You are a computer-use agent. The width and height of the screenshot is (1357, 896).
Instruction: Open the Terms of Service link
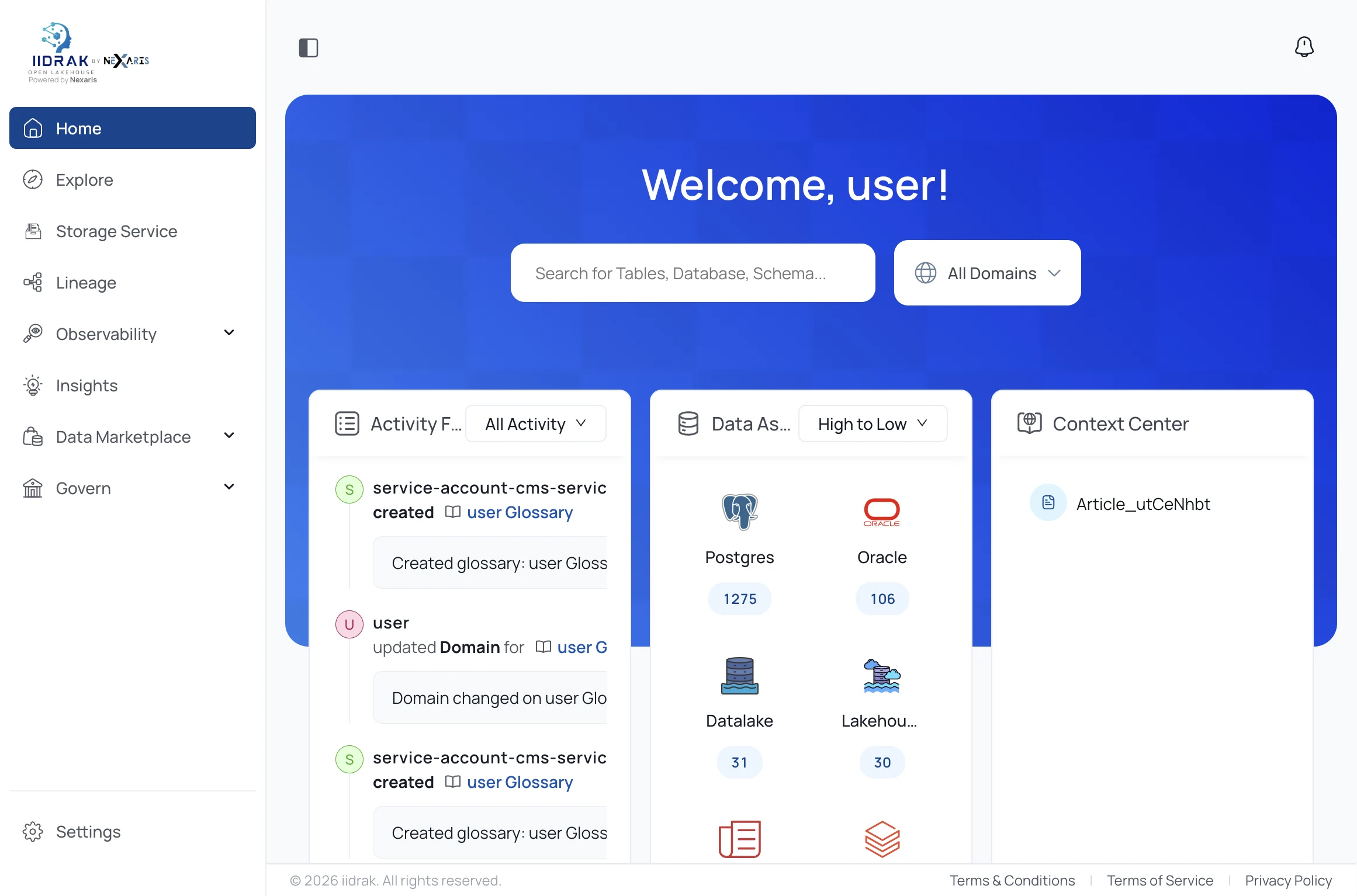(1160, 880)
